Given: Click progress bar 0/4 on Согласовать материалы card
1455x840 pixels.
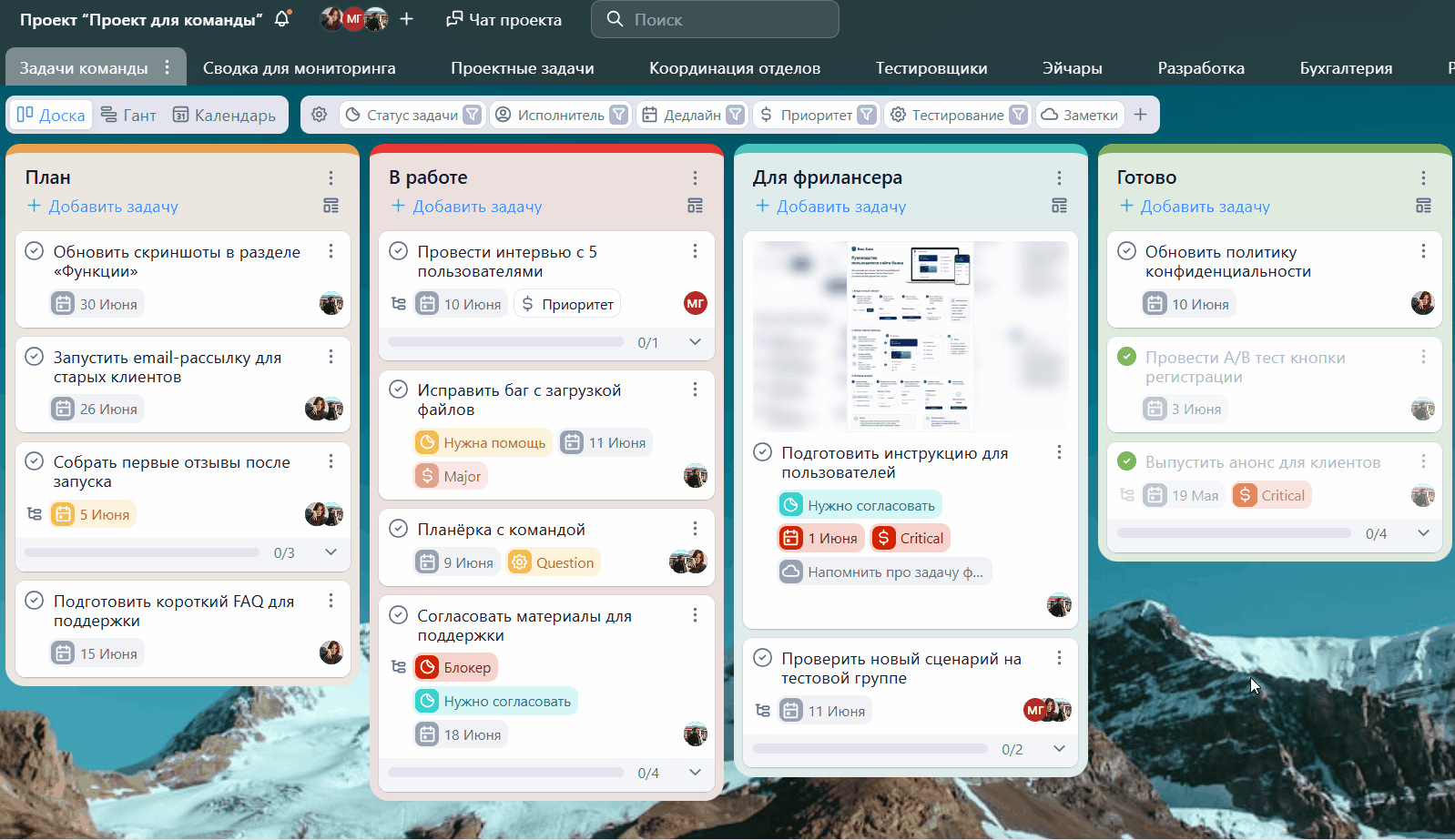Looking at the screenshot, I should pyautogui.click(x=506, y=773).
